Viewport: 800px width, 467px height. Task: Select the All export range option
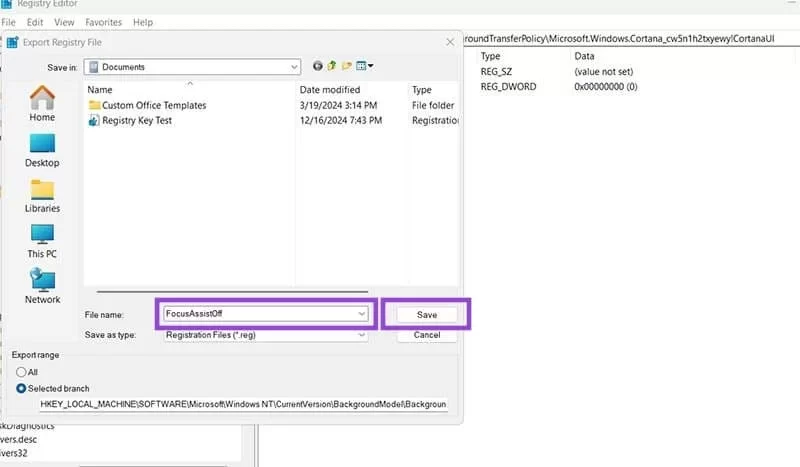pyautogui.click(x=21, y=372)
